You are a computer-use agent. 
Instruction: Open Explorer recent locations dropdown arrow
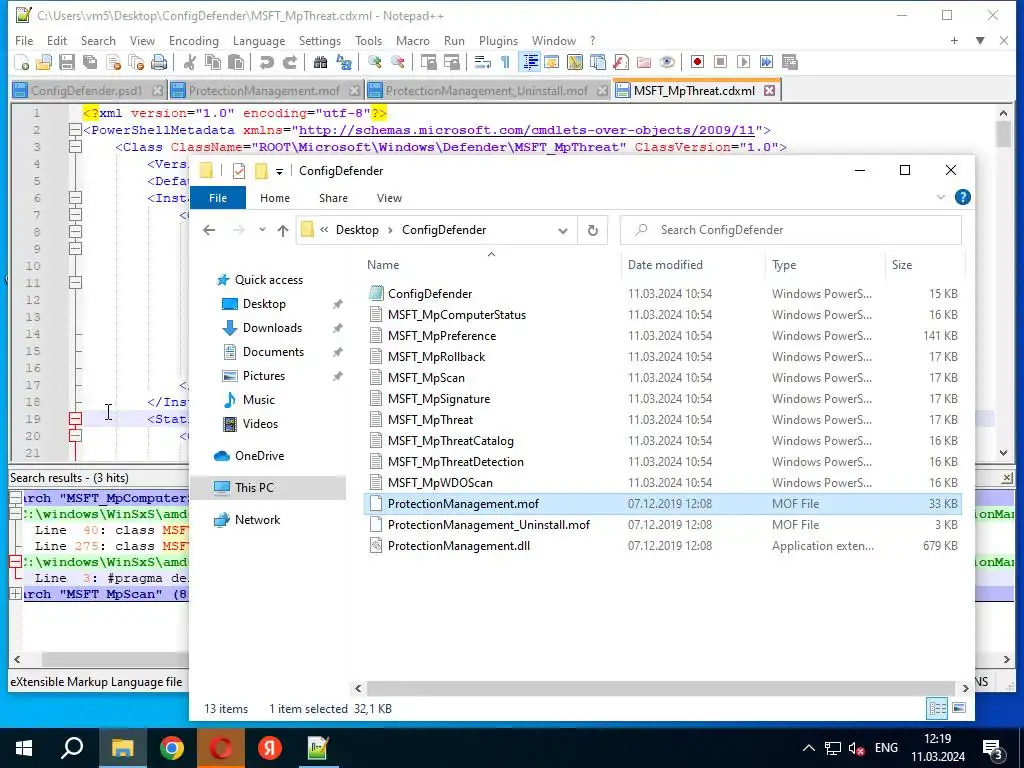[262, 230]
